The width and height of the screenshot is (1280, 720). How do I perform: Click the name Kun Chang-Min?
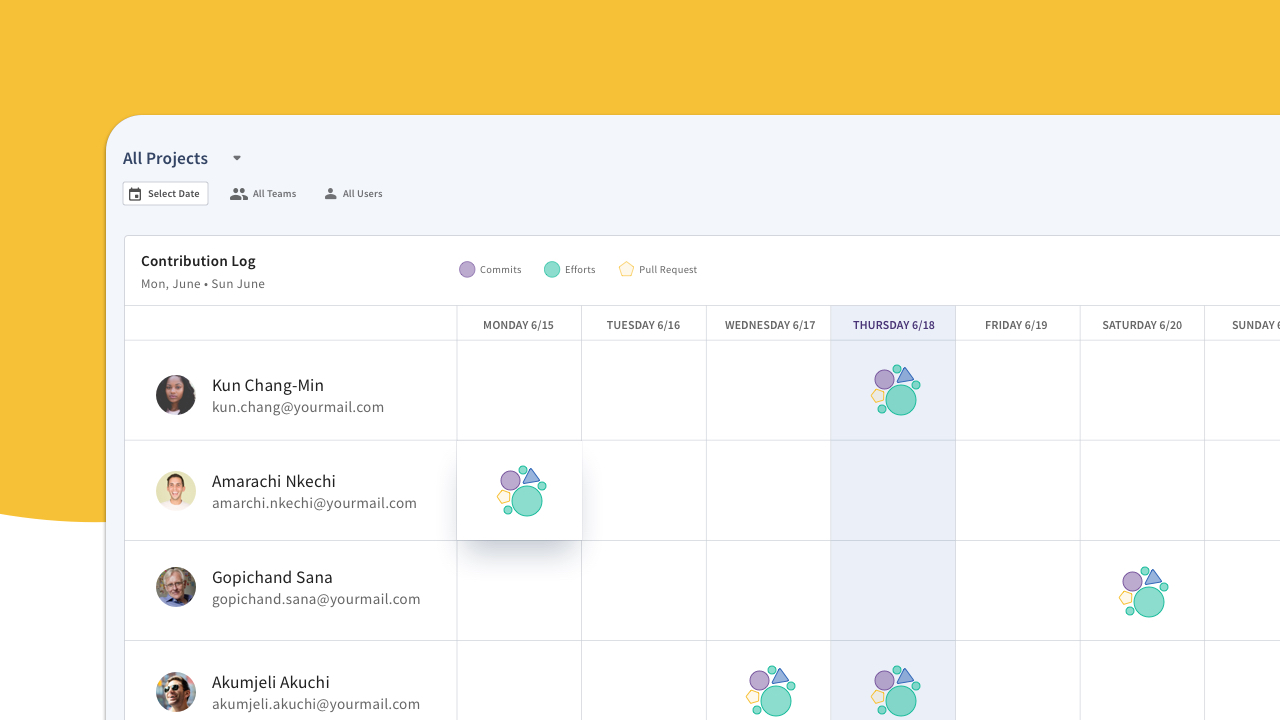click(268, 385)
